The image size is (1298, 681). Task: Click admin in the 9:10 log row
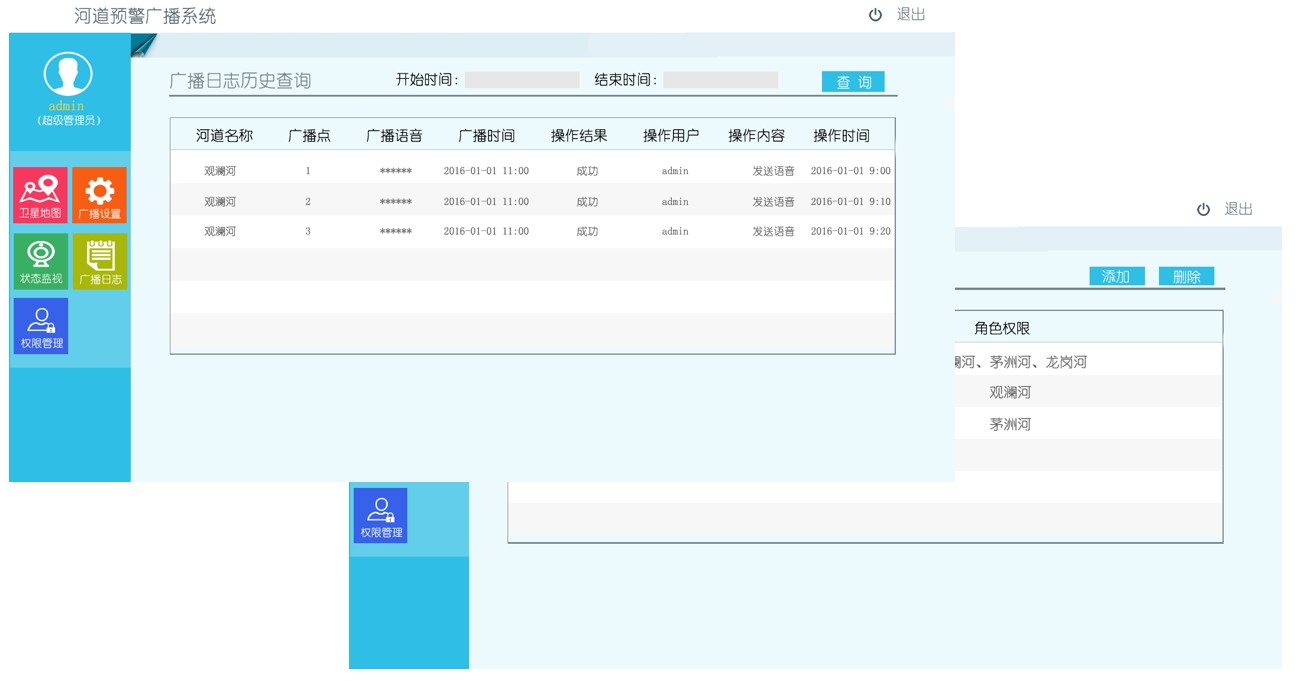click(x=675, y=202)
